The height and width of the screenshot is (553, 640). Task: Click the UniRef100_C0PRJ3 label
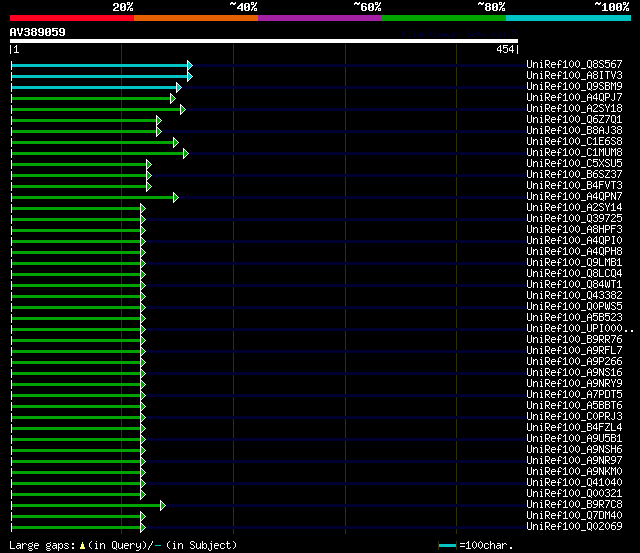coord(574,417)
